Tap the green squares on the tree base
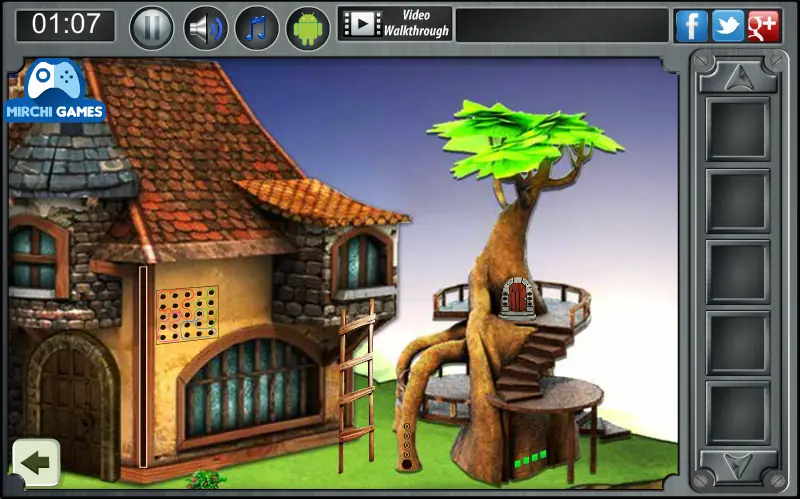This screenshot has width=800, height=499. (x=531, y=458)
